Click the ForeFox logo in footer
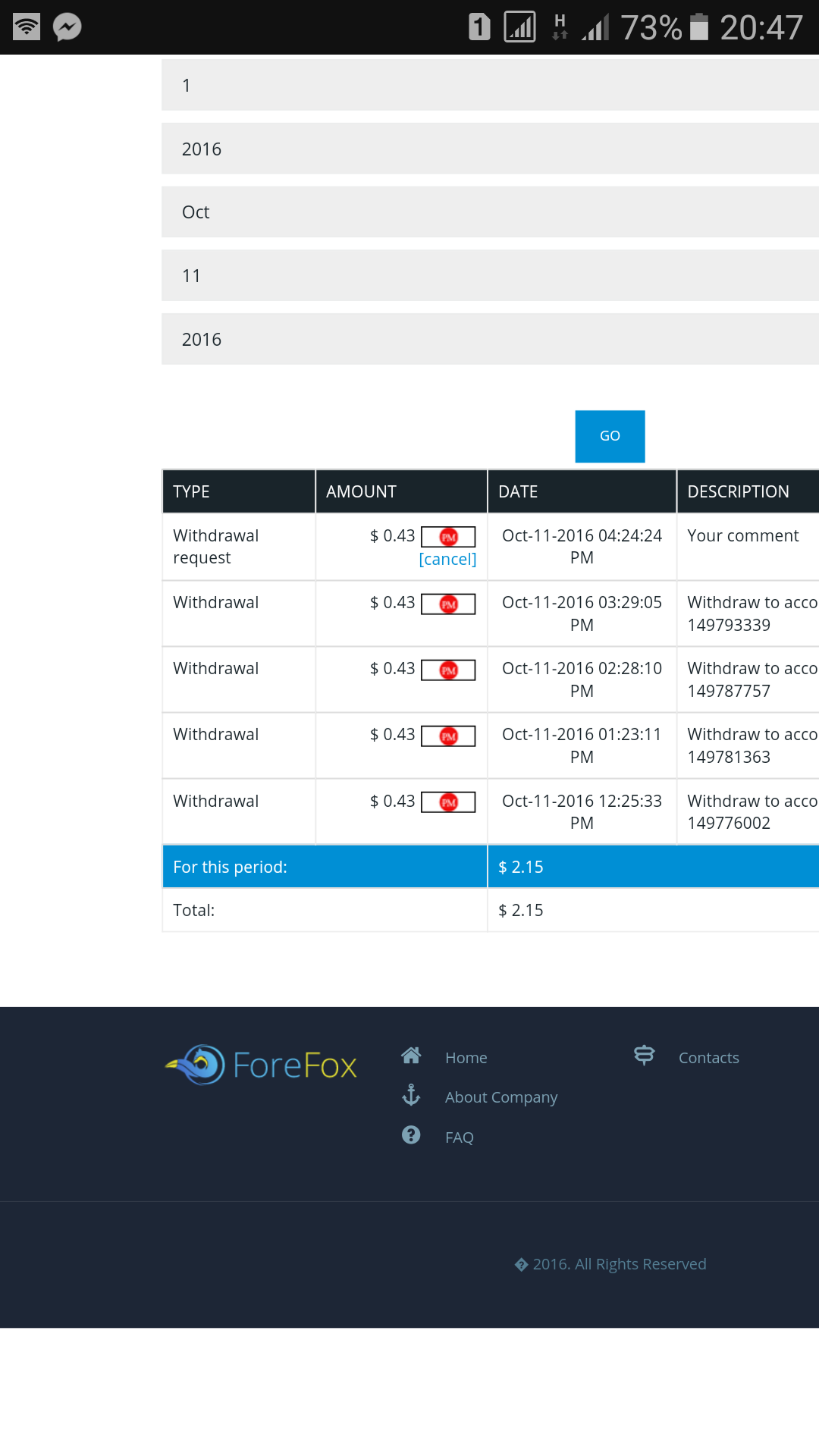The image size is (819, 1456). click(x=261, y=1065)
